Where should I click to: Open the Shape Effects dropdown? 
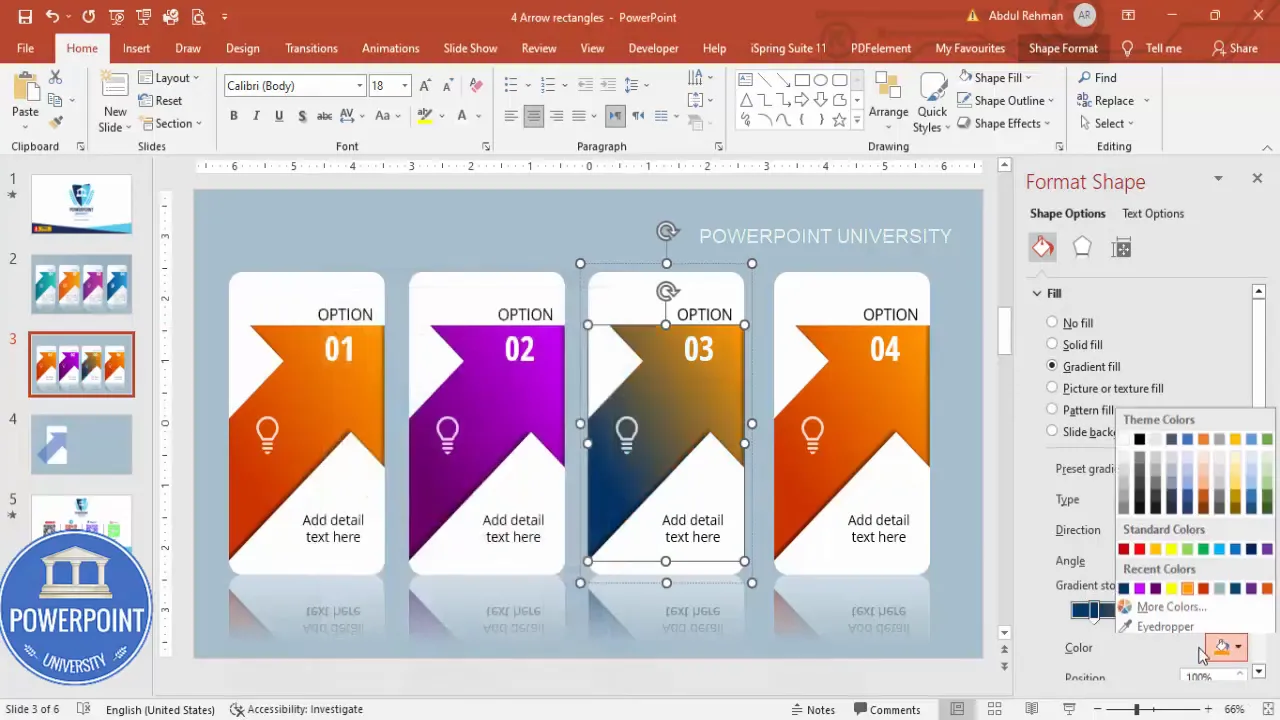pyautogui.click(x=1003, y=124)
